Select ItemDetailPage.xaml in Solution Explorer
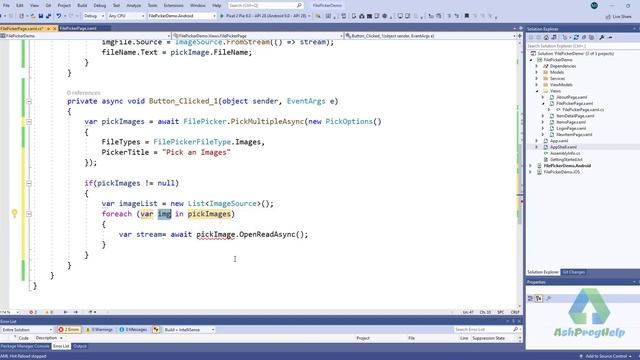This screenshot has width=640, height=360. pyautogui.click(x=575, y=116)
